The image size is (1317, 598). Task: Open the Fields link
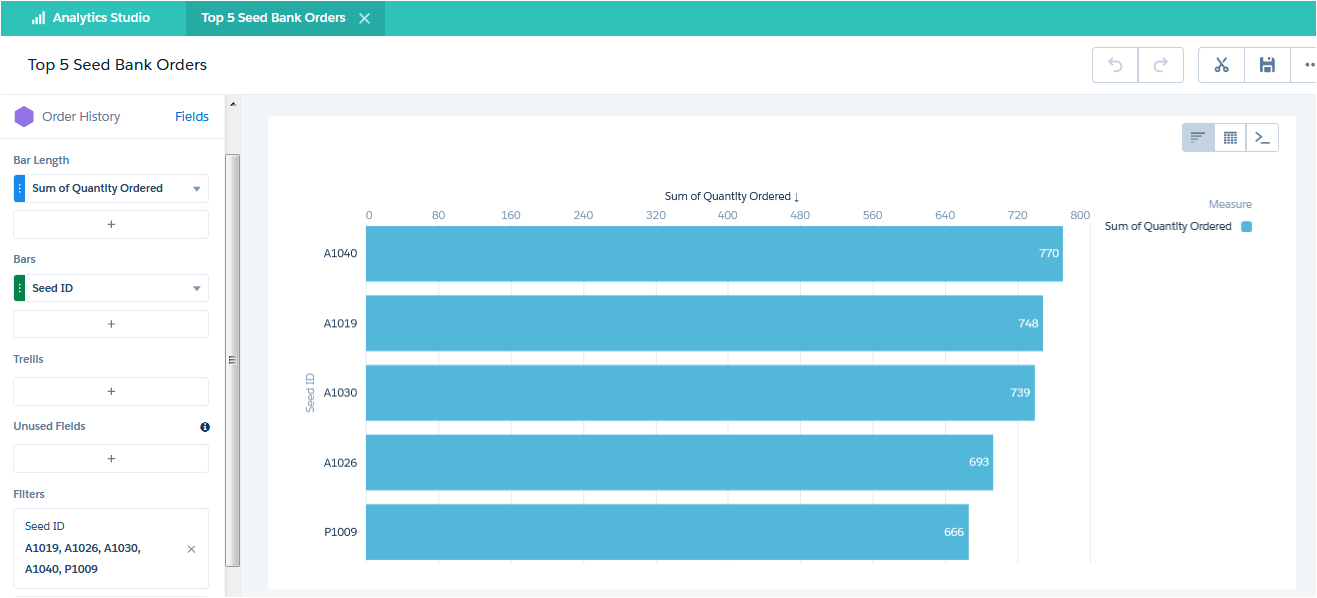click(x=192, y=117)
